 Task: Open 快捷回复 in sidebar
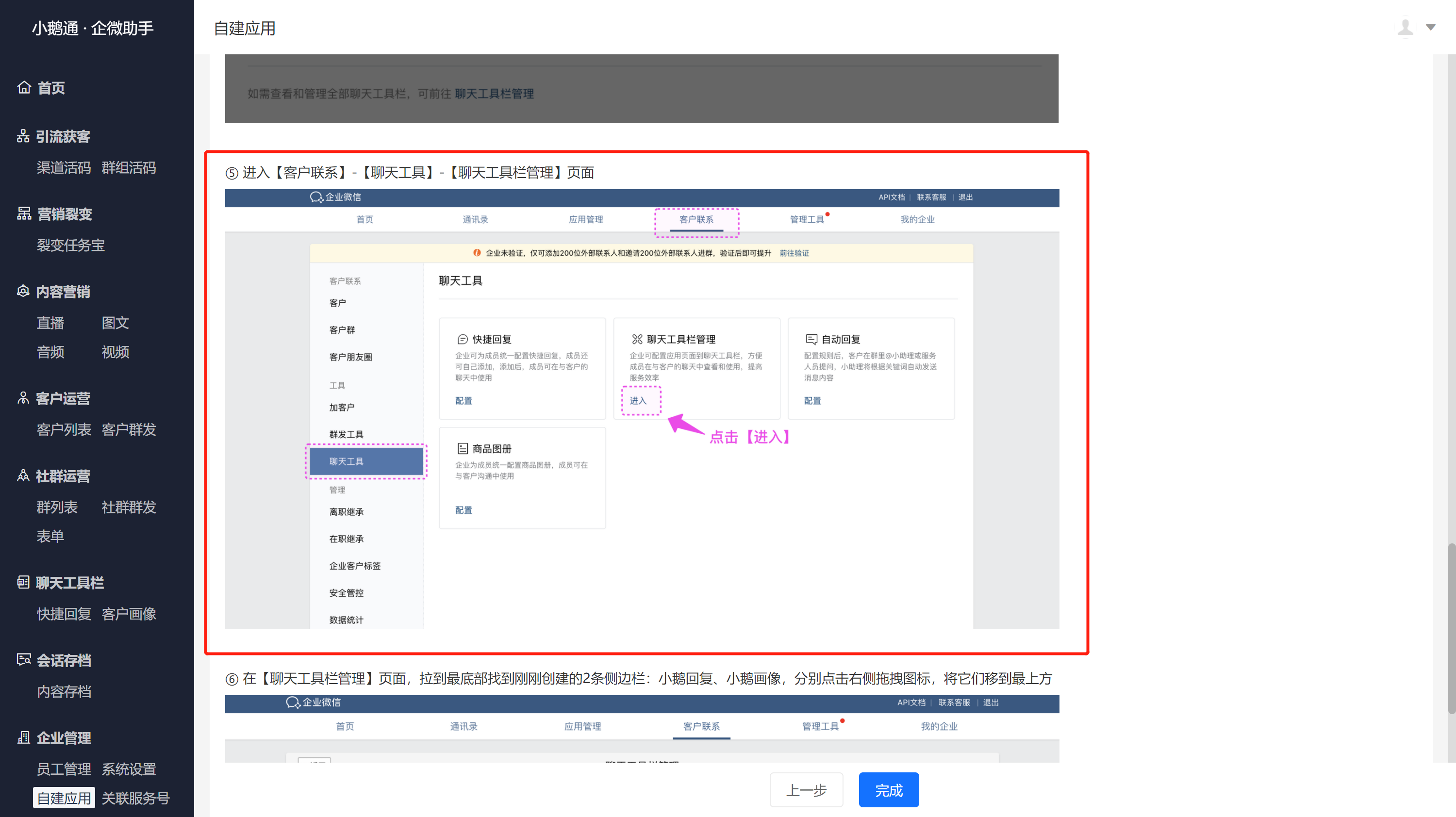(x=63, y=614)
